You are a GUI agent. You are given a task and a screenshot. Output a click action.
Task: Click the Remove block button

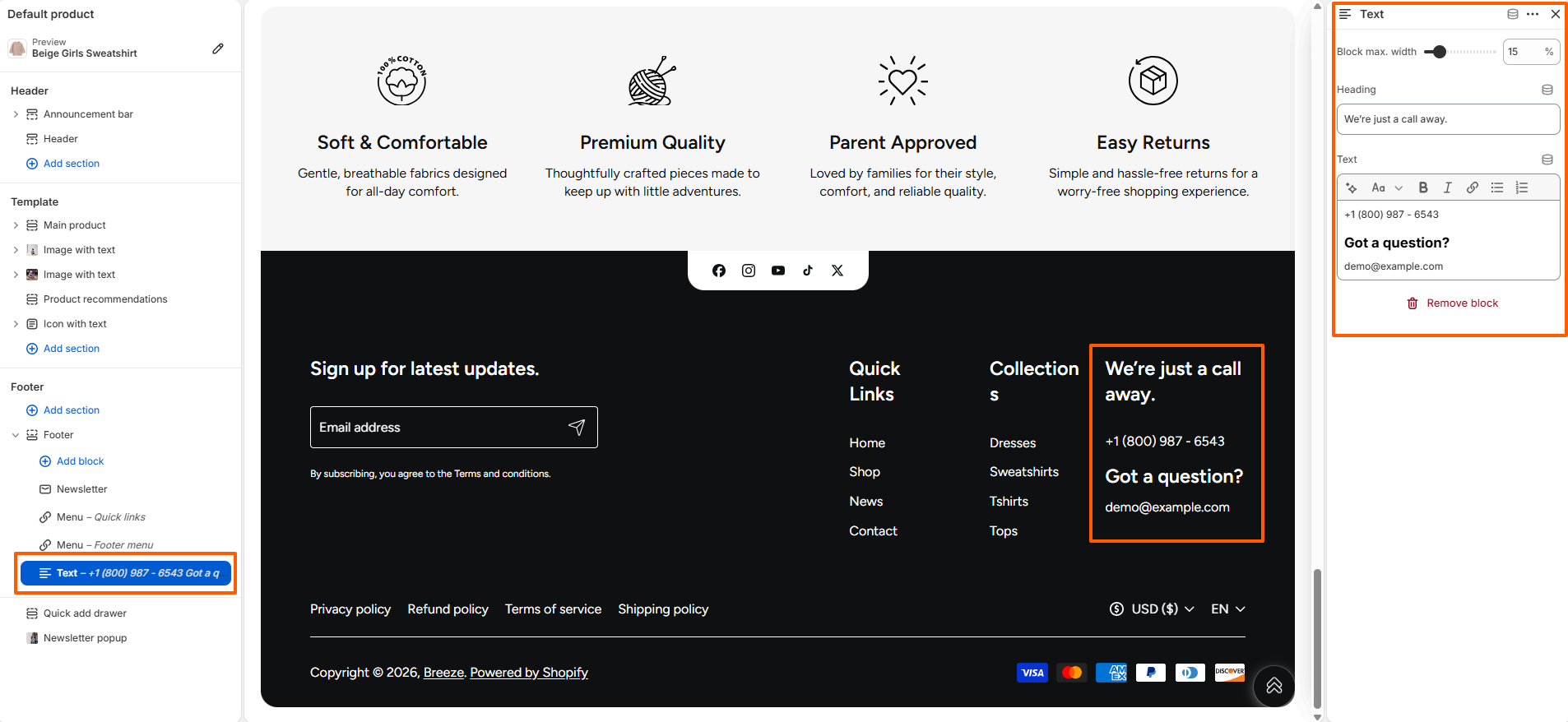point(1453,303)
